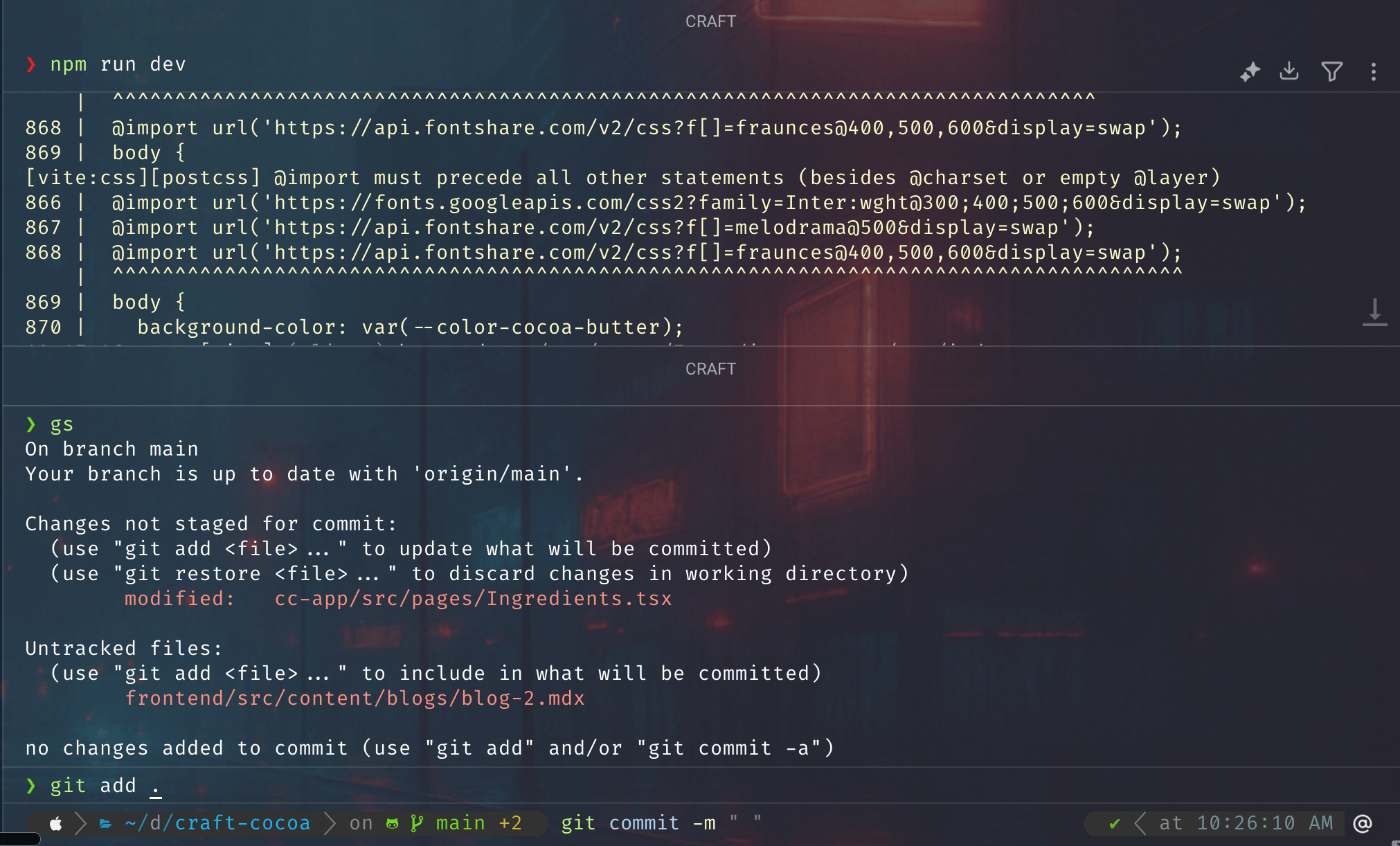Click the folder icon before craft-cocoa path
Image resolution: width=1400 pixels, height=846 pixels.
[x=105, y=823]
